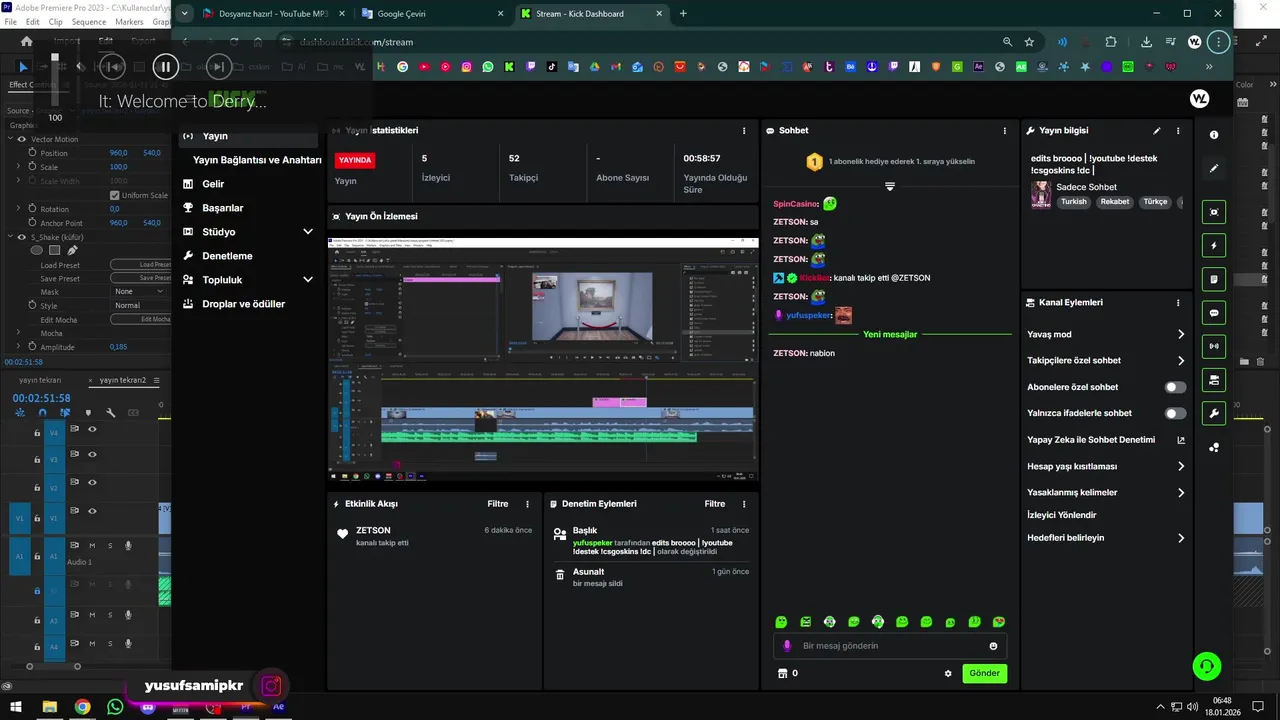Solo the A1 audio track in Premiere
Screen dimensions: 1280x720
tap(110, 546)
